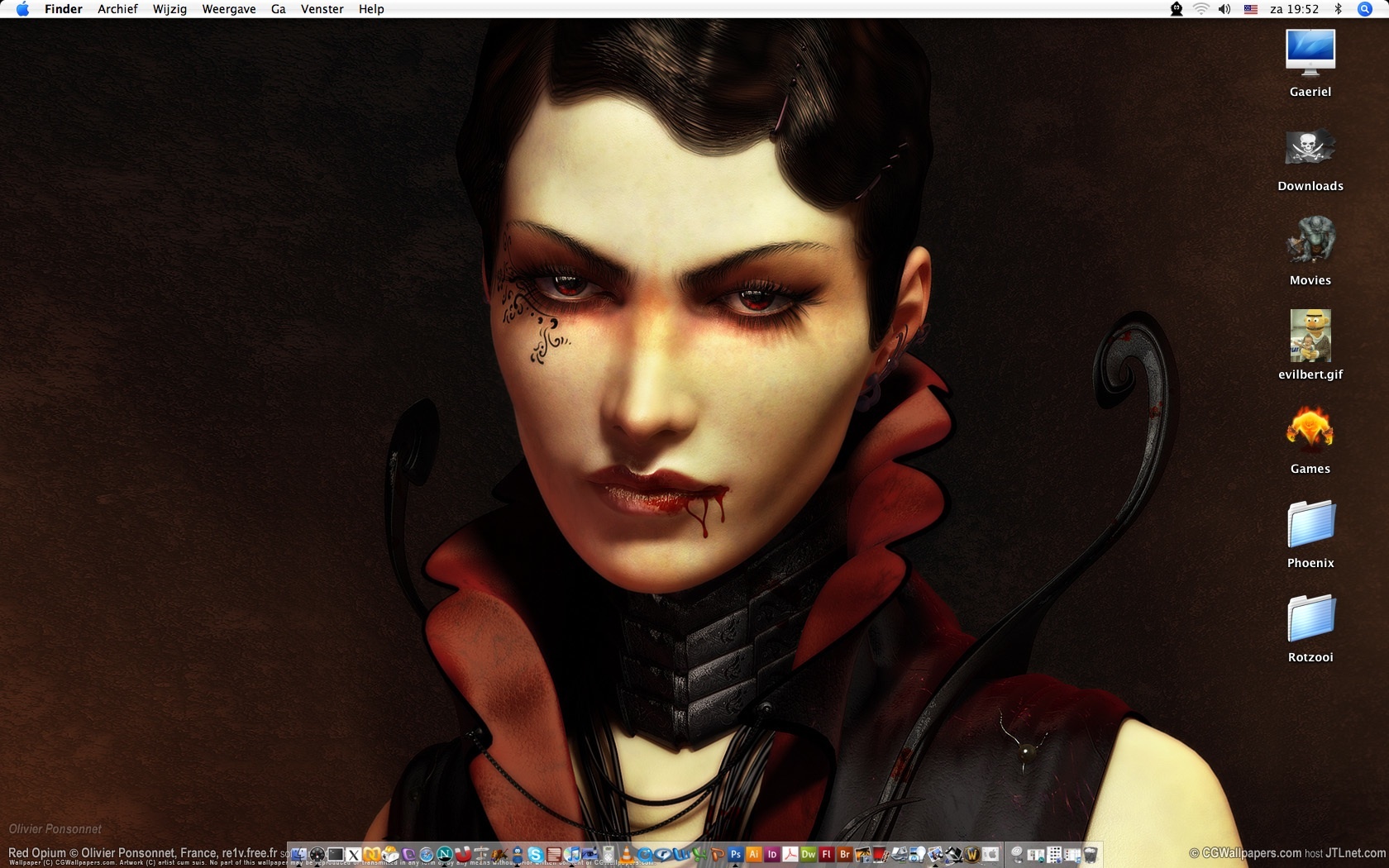Viewport: 1389px width, 868px height.
Task: Launch Adobe Illustrator in the dock
Action: click(753, 855)
